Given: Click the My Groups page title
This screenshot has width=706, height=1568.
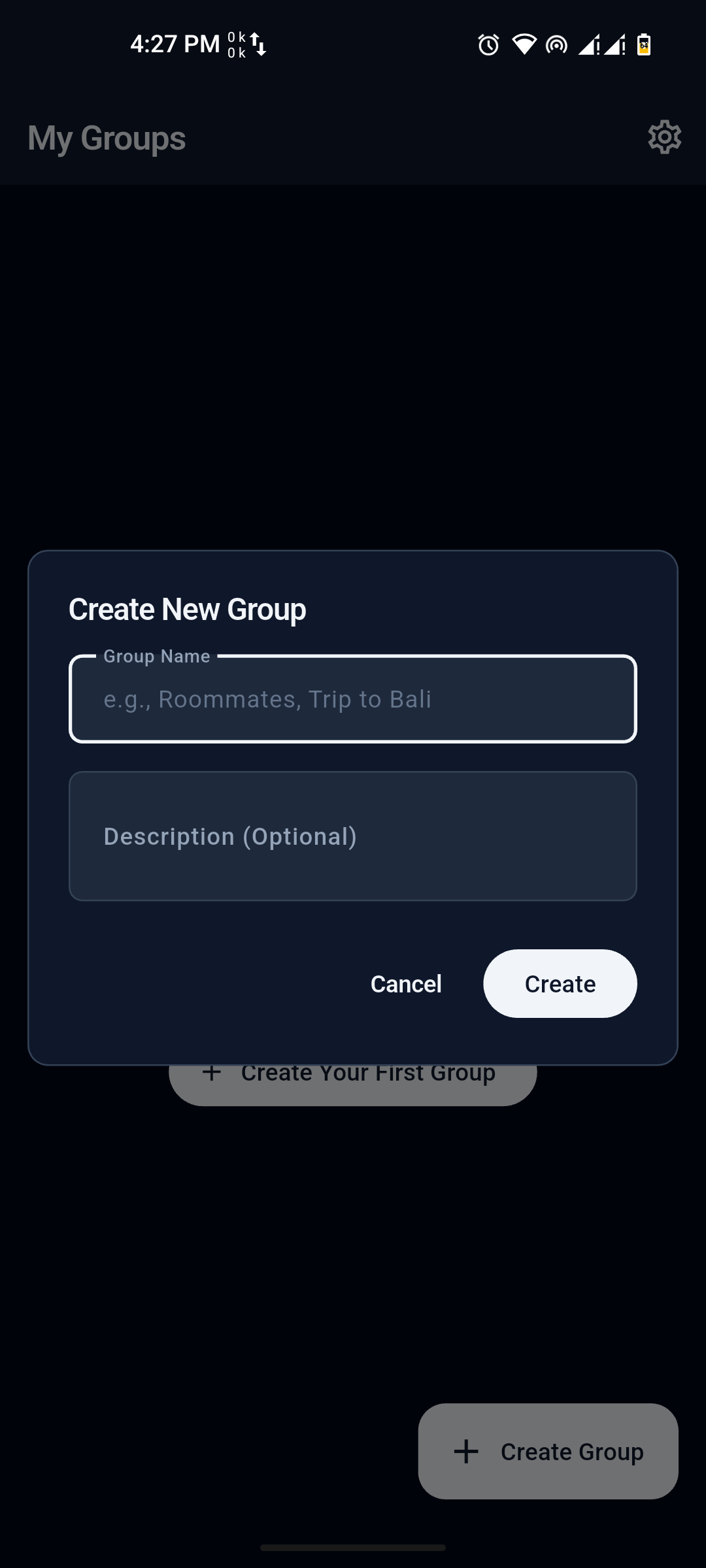Looking at the screenshot, I should (x=107, y=139).
